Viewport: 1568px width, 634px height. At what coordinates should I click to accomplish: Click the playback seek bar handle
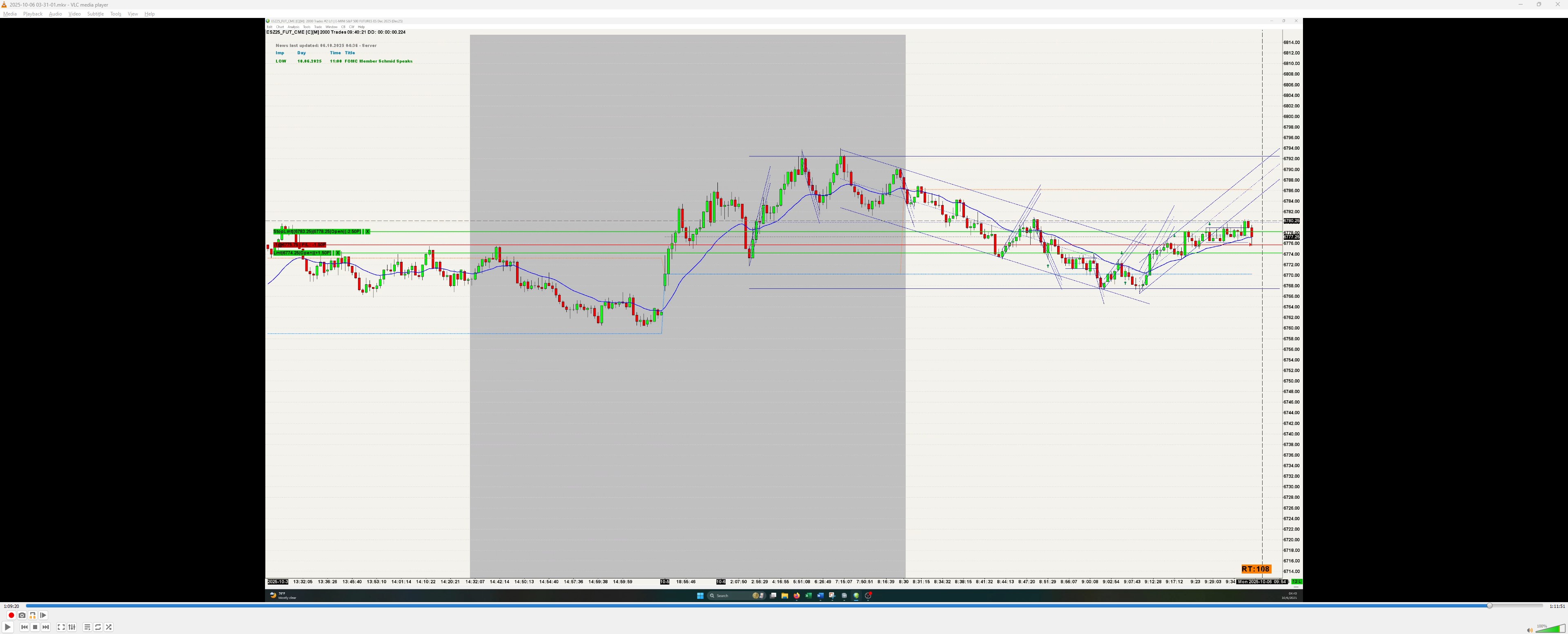pos(1490,606)
